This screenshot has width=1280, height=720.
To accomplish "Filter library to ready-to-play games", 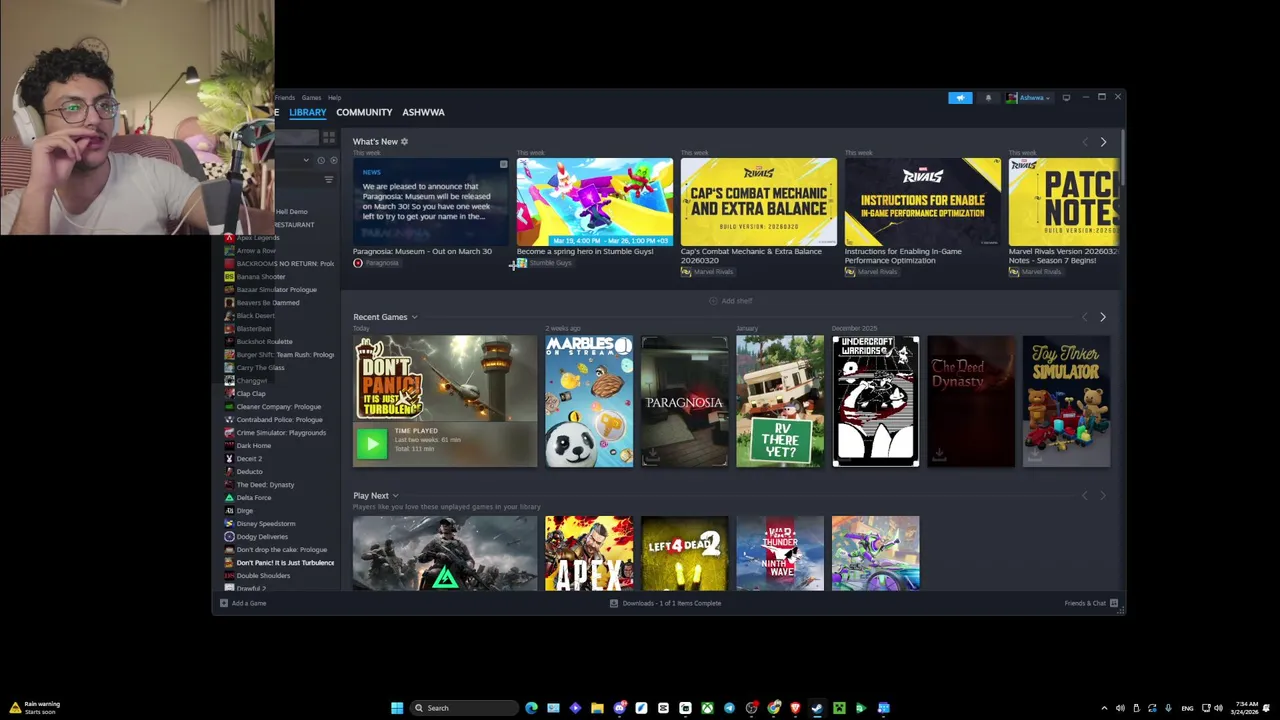I will [x=334, y=160].
